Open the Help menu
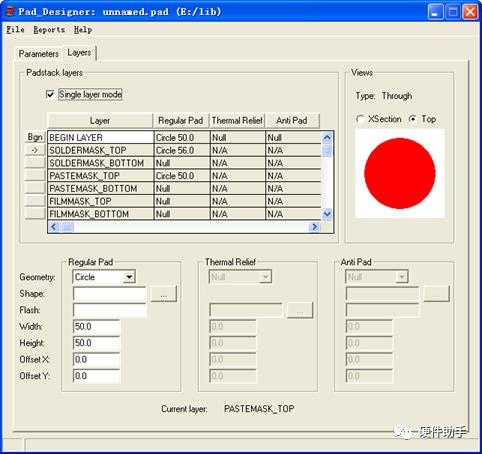Image resolution: width=482 pixels, height=454 pixels. [x=83, y=30]
